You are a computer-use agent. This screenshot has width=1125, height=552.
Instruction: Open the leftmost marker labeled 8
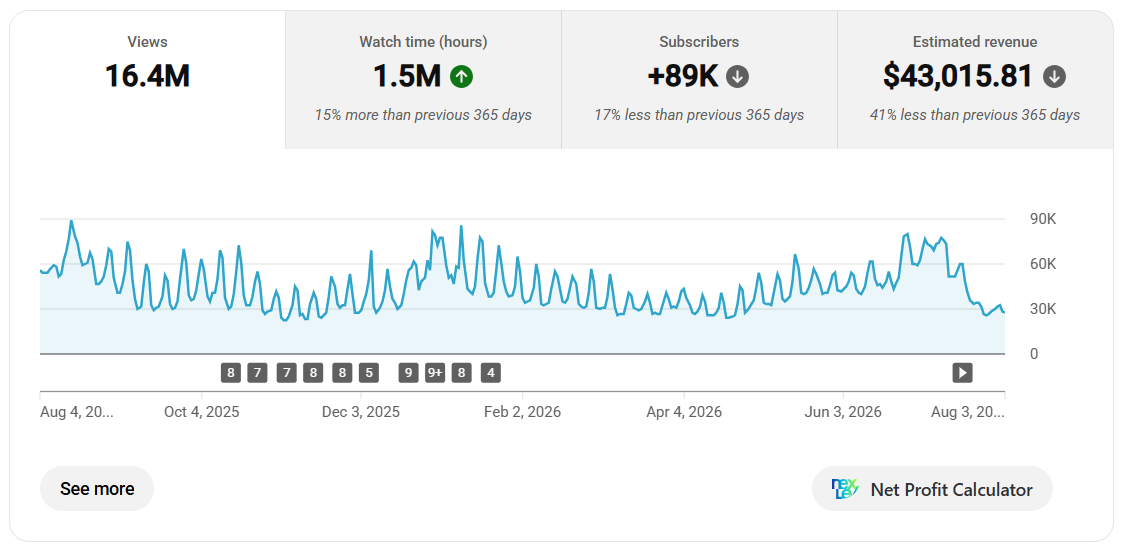pyautogui.click(x=230, y=373)
